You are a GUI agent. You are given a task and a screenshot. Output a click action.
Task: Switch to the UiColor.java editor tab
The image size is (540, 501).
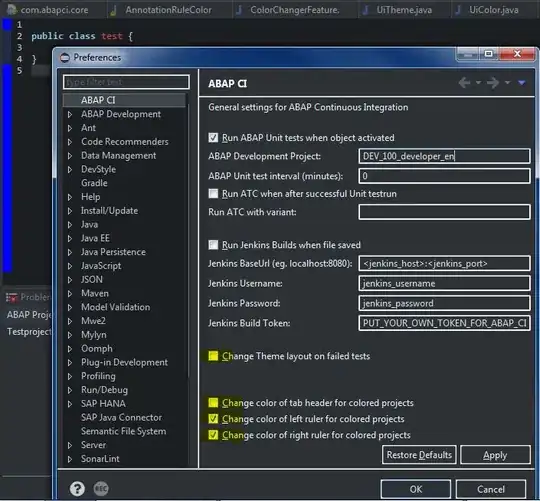(x=494, y=10)
